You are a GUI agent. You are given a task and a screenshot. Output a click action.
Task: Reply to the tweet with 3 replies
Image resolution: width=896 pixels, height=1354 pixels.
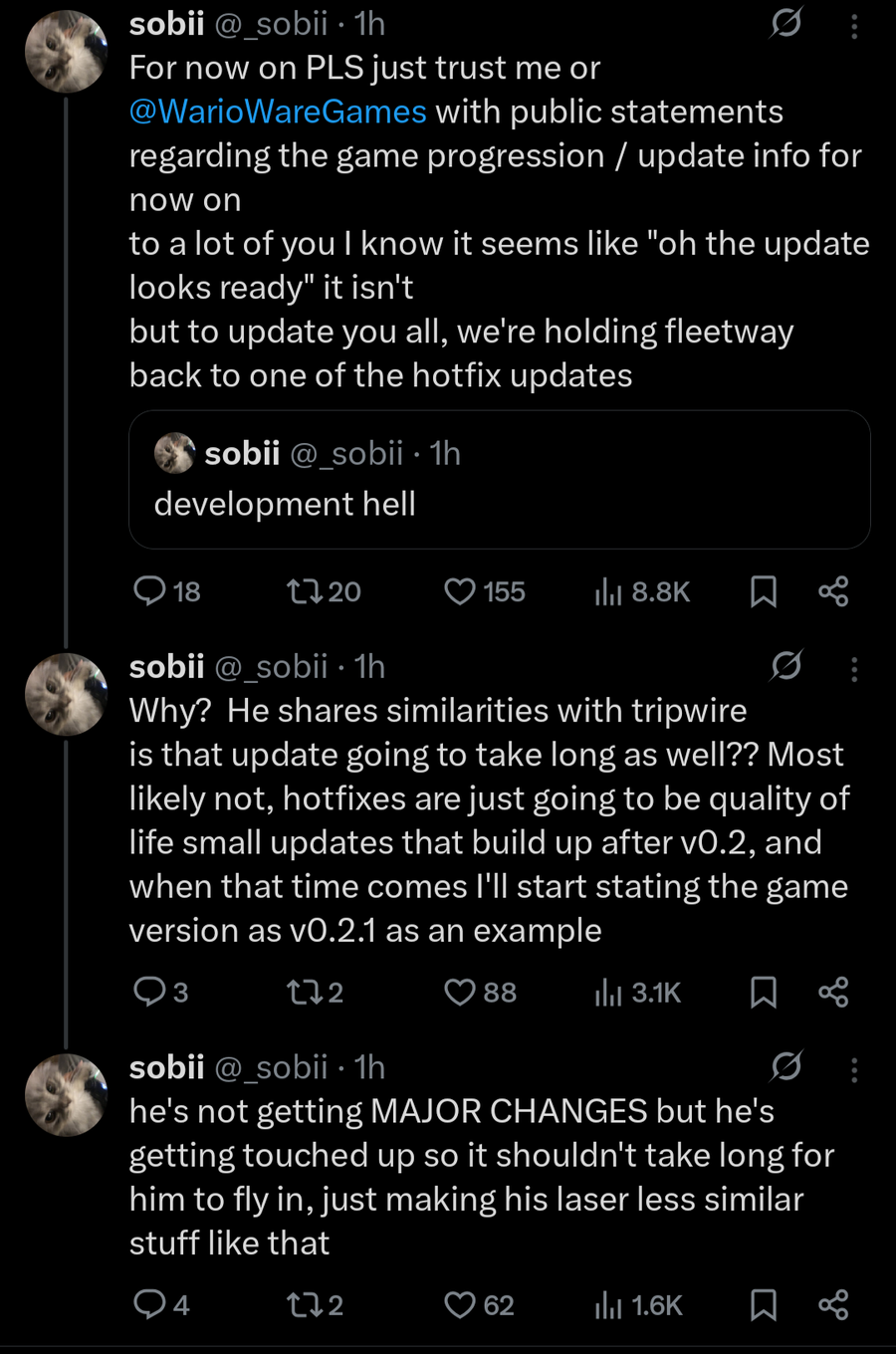pyautogui.click(x=150, y=992)
